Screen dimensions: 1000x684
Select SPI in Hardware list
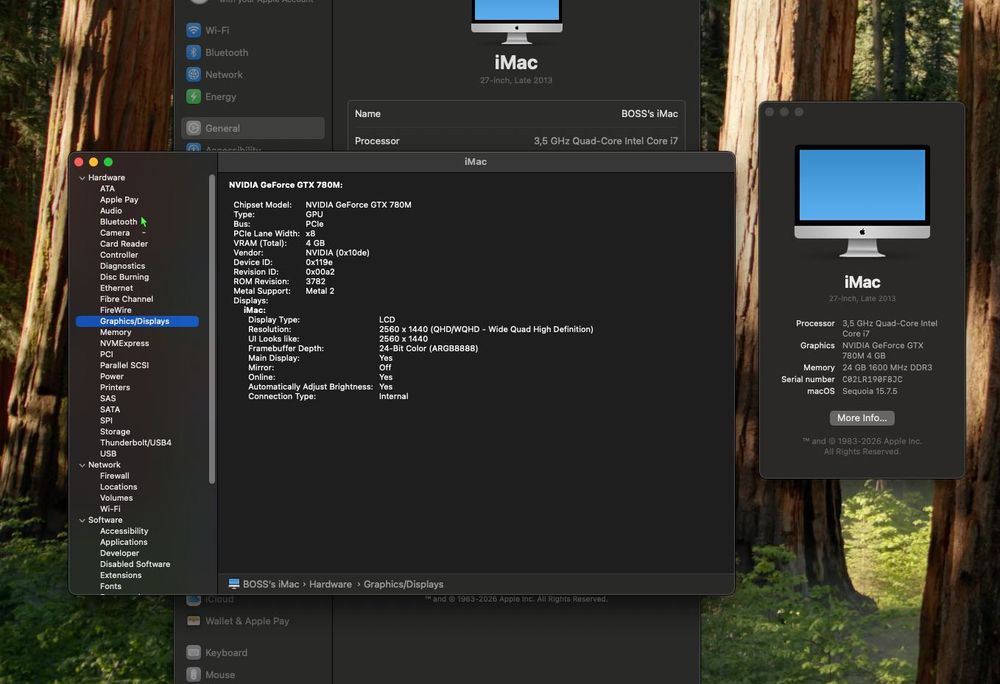[106, 421]
